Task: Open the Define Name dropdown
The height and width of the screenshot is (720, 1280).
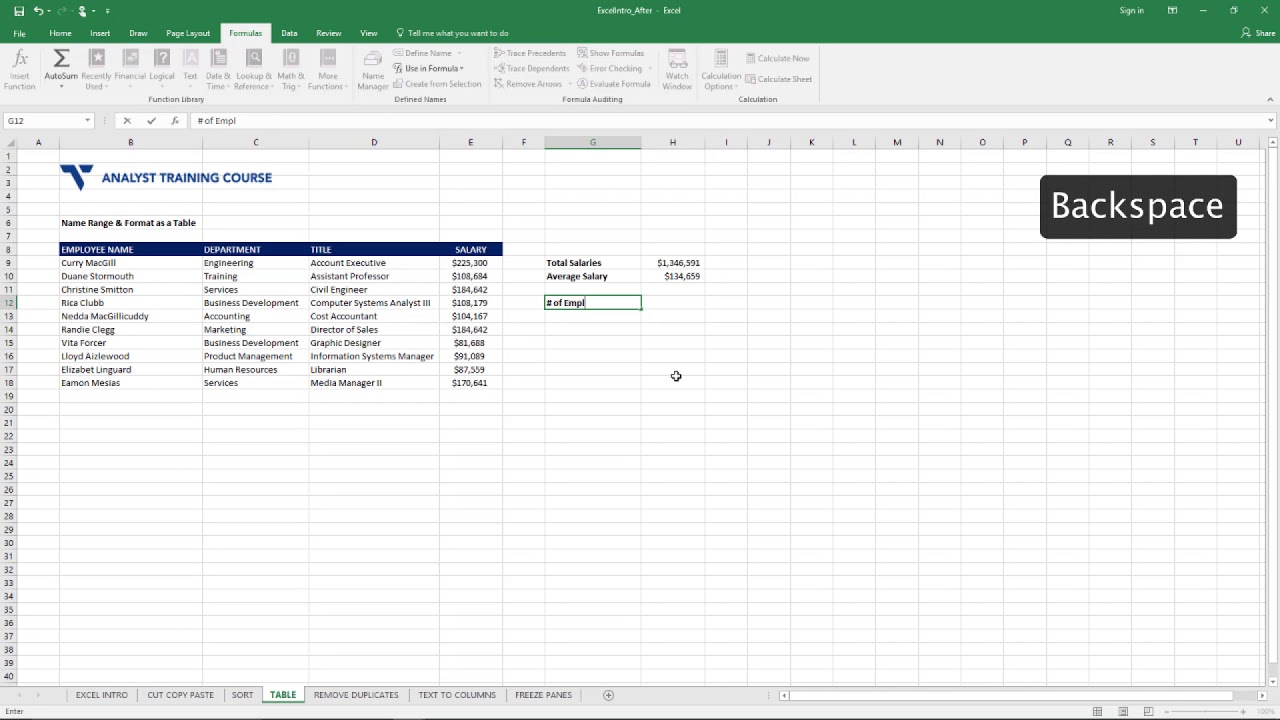Action: (459, 53)
